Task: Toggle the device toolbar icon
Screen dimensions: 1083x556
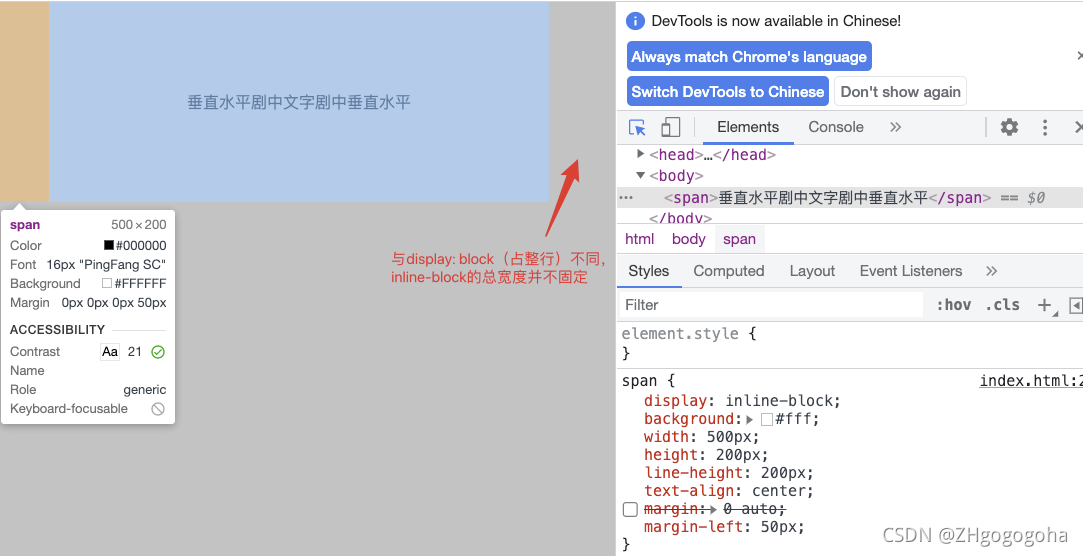Action: tap(670, 127)
